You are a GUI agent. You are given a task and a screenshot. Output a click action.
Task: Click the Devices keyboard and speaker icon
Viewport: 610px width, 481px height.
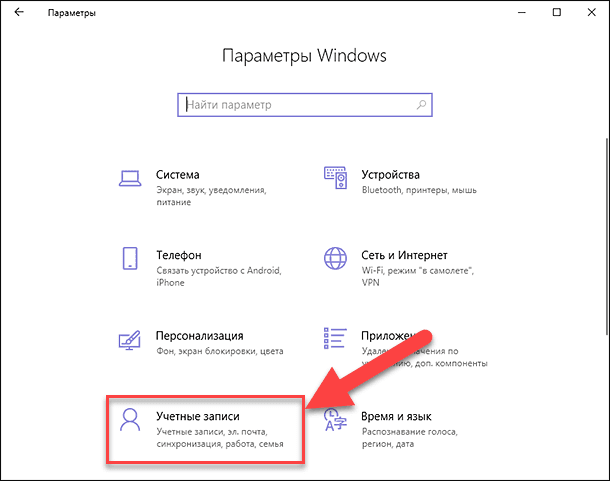(x=335, y=177)
